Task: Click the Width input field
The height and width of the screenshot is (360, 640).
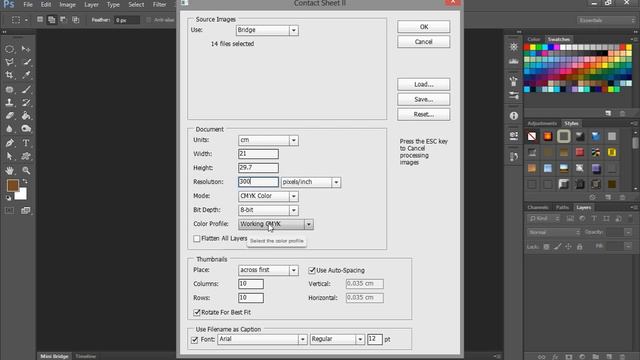Action: click(x=258, y=154)
